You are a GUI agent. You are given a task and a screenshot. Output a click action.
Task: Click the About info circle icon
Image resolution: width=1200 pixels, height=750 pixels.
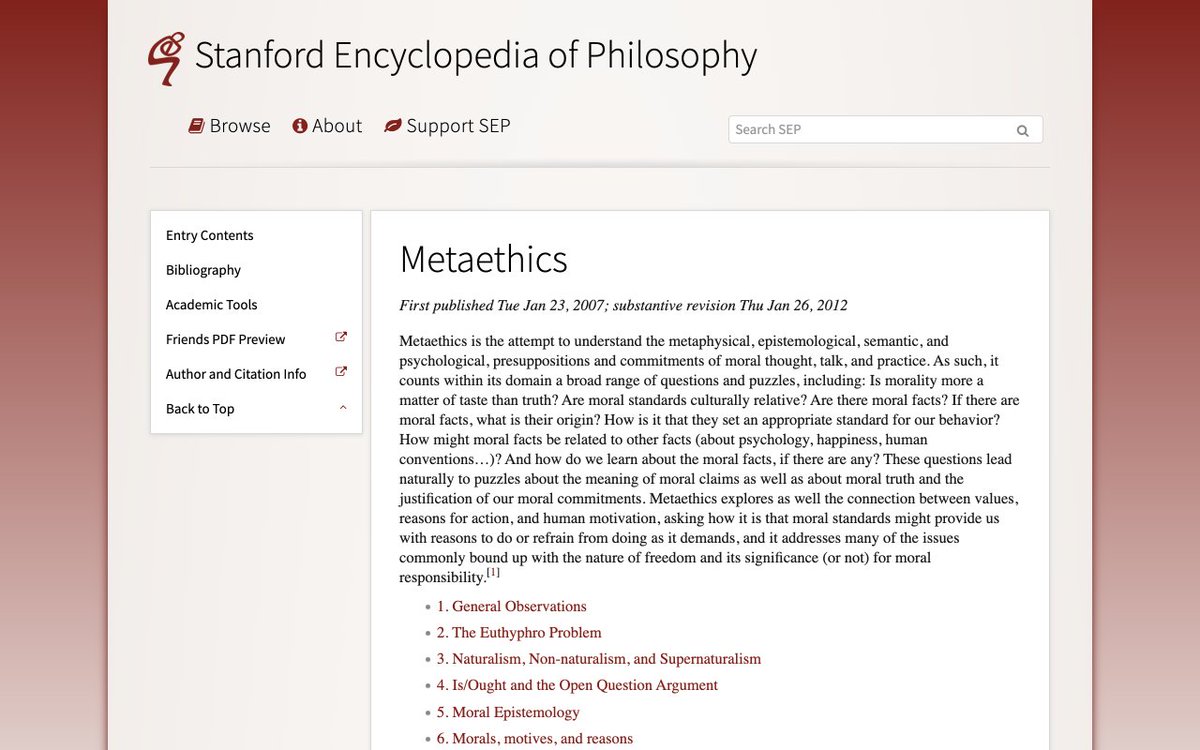[300, 126]
